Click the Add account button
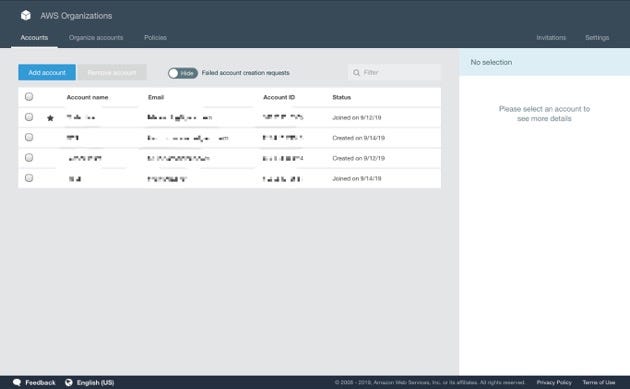Screen dimensions: 630x389 pos(47,72)
